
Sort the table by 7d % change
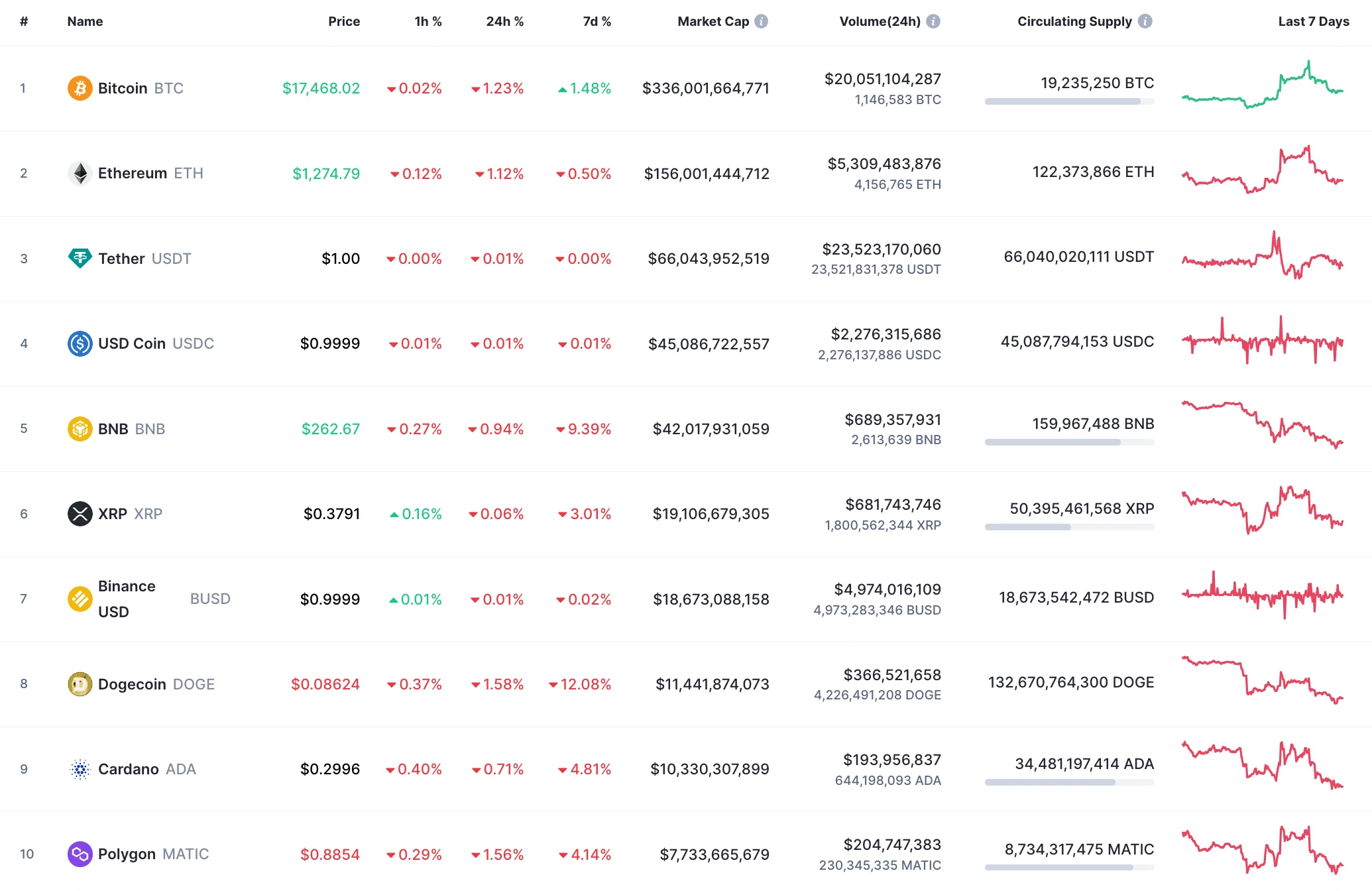595,21
